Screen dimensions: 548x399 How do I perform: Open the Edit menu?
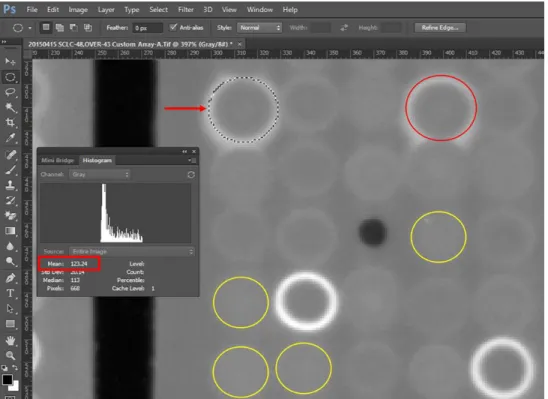pos(53,9)
